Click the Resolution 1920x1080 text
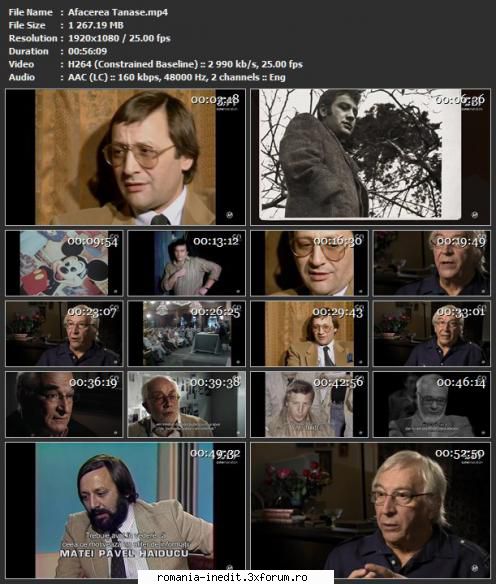 pyautogui.click(x=93, y=38)
